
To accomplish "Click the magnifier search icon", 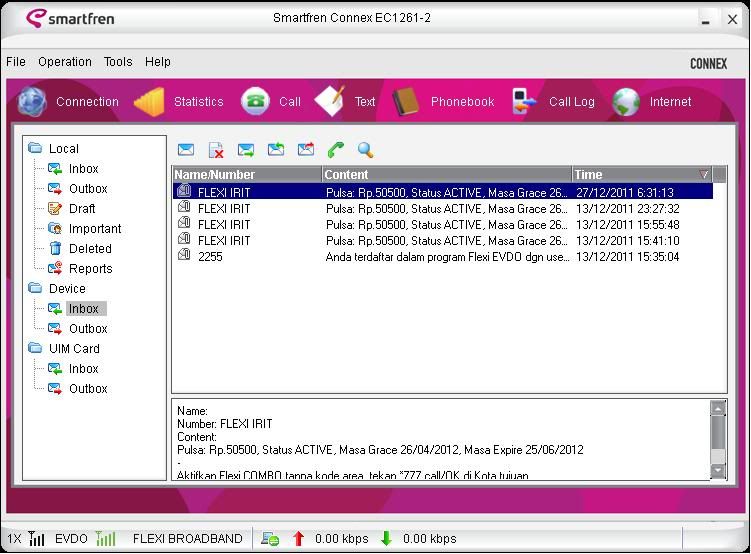I will (x=365, y=150).
